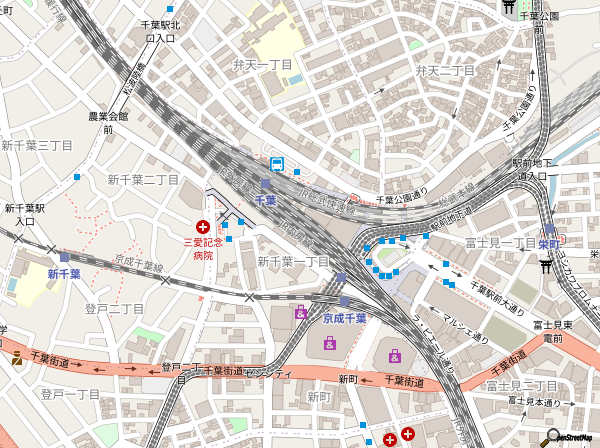Select the 富士見二丁目 district label
This screenshot has width=600, height=448.
[x=521, y=385]
